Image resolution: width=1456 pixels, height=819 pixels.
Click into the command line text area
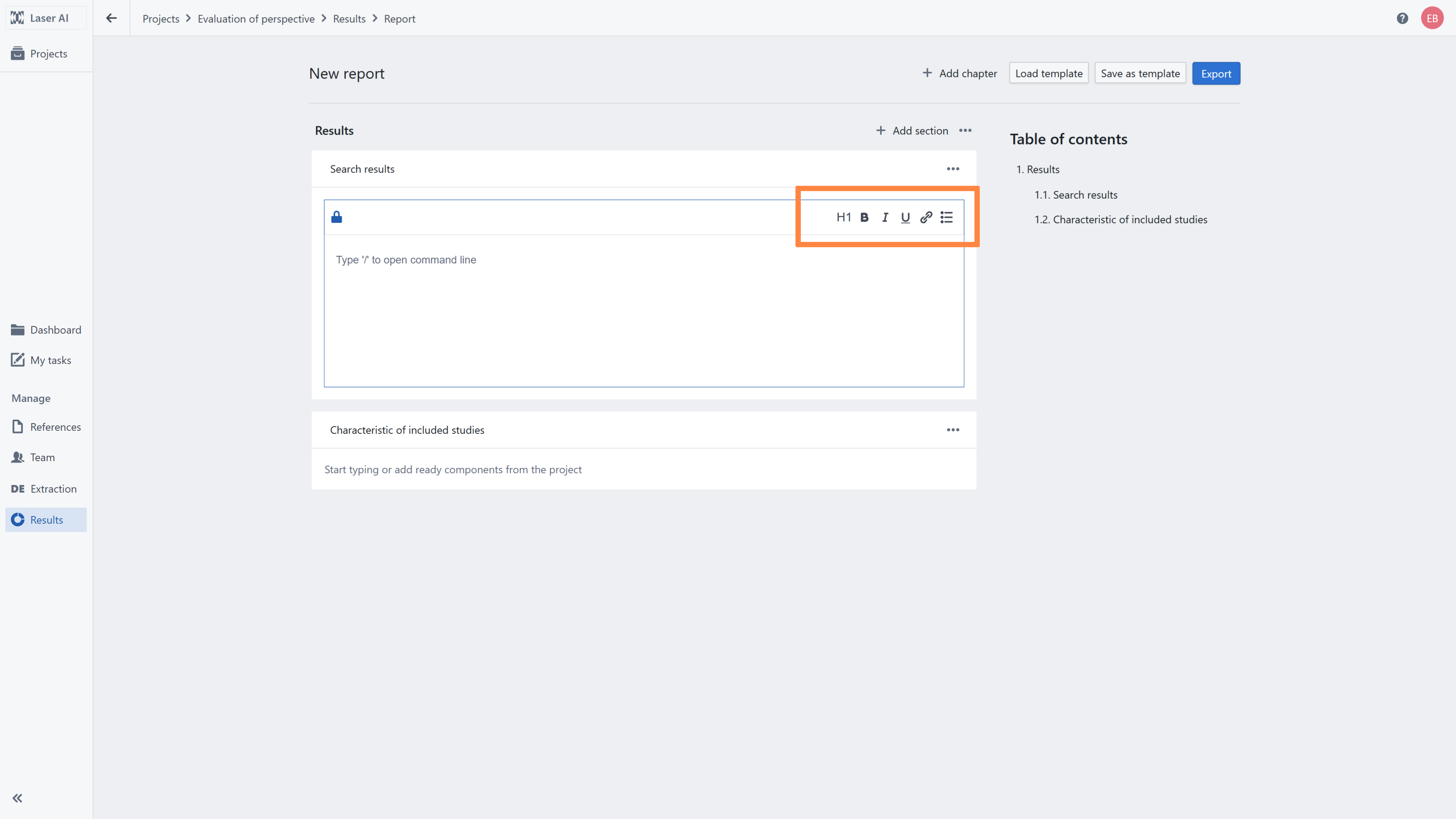(x=643, y=311)
